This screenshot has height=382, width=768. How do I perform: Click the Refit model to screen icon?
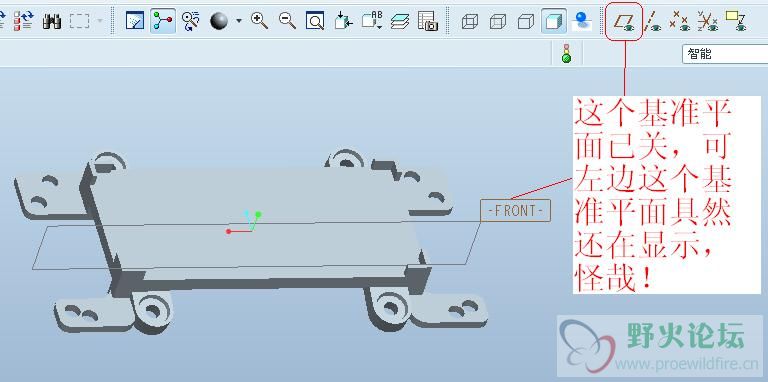(315, 21)
